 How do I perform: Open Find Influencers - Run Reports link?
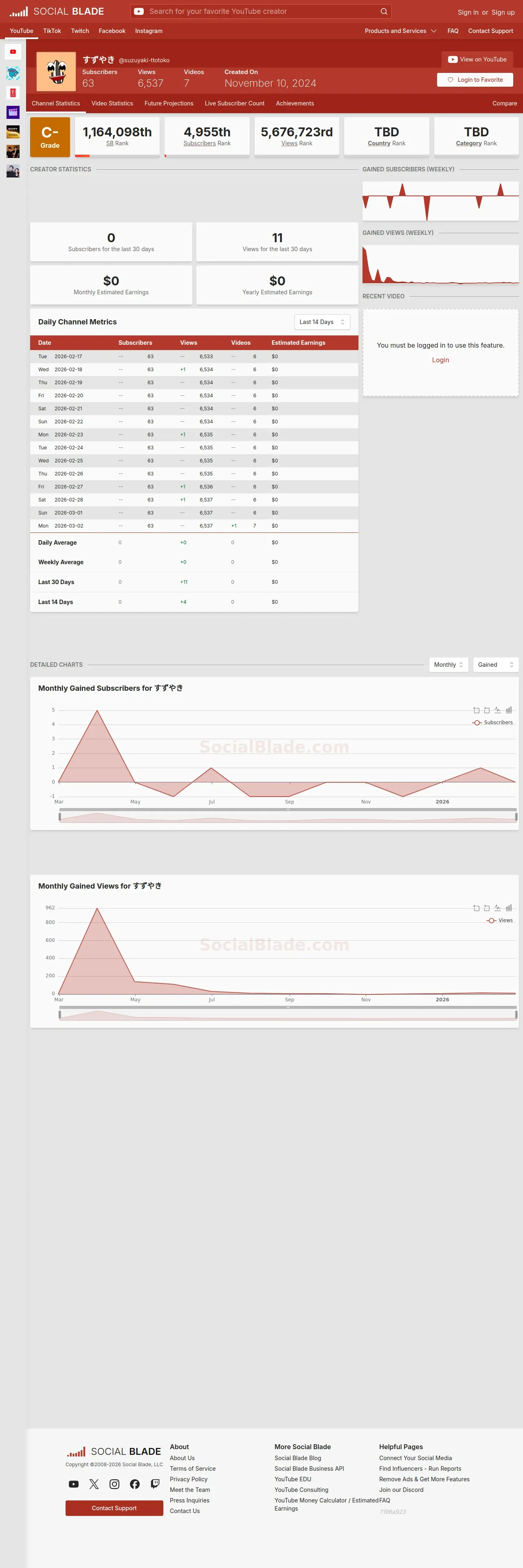(420, 1469)
